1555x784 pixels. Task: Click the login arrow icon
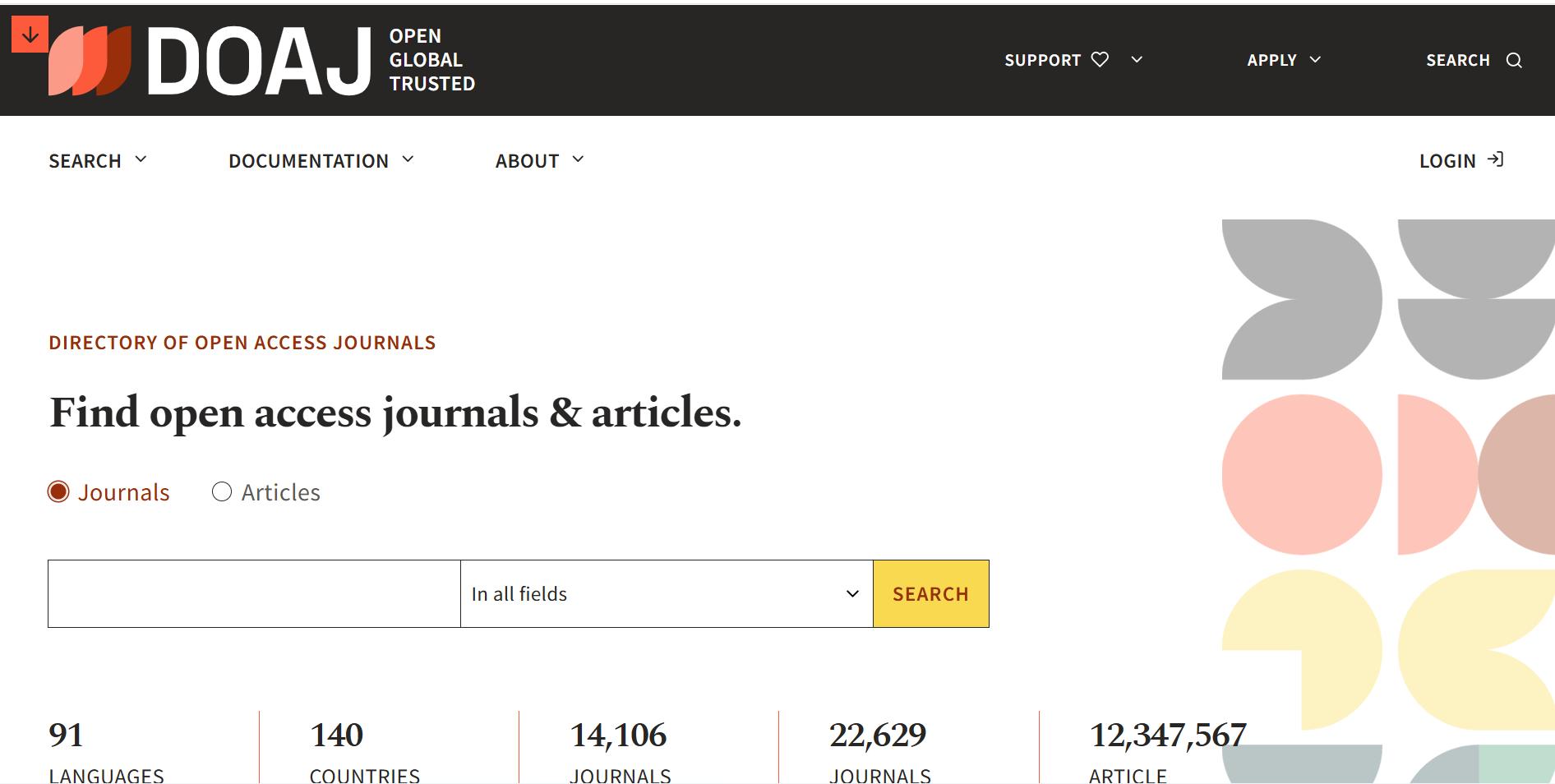1496,159
